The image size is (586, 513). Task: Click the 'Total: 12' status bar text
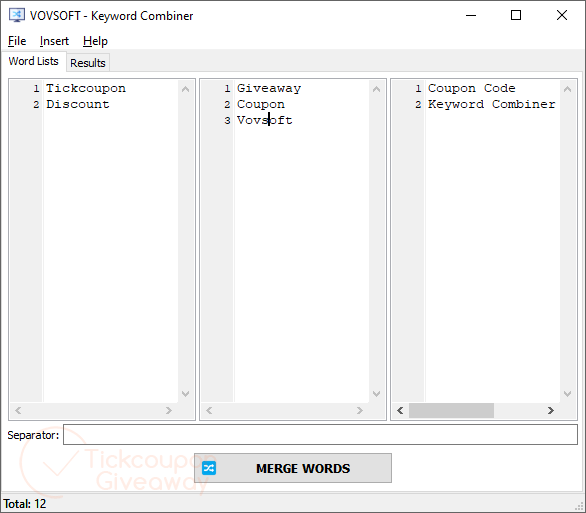tap(25, 504)
